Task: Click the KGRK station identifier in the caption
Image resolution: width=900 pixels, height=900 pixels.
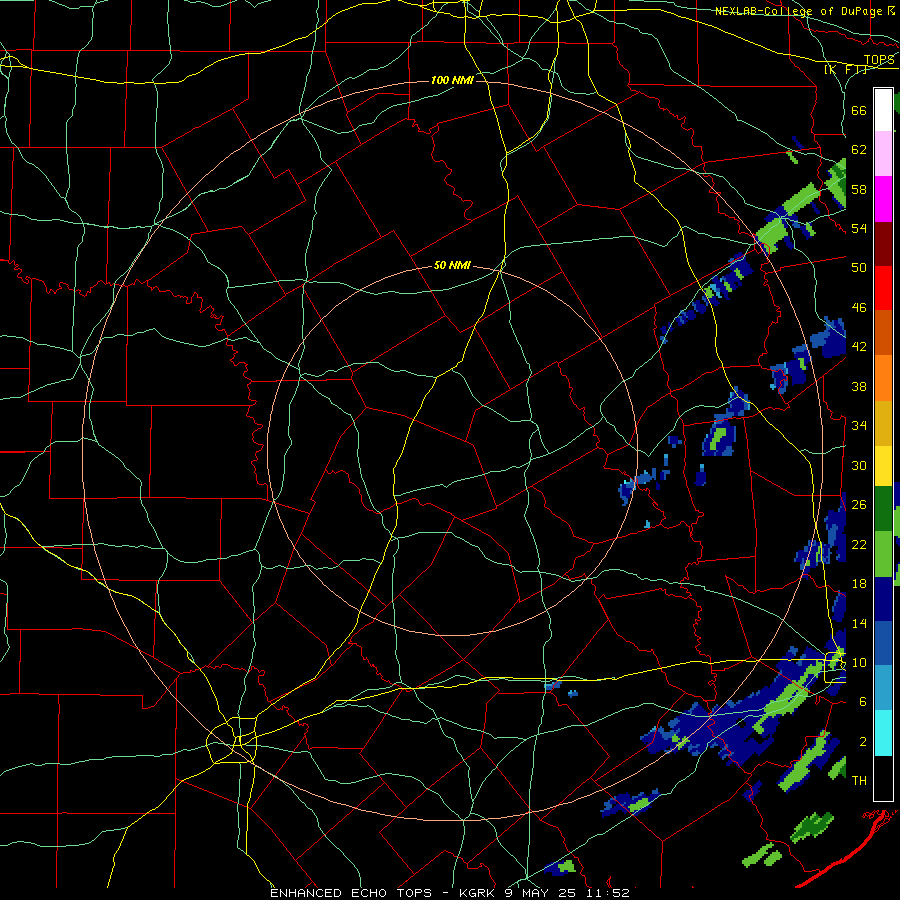Action: pyautogui.click(x=478, y=893)
